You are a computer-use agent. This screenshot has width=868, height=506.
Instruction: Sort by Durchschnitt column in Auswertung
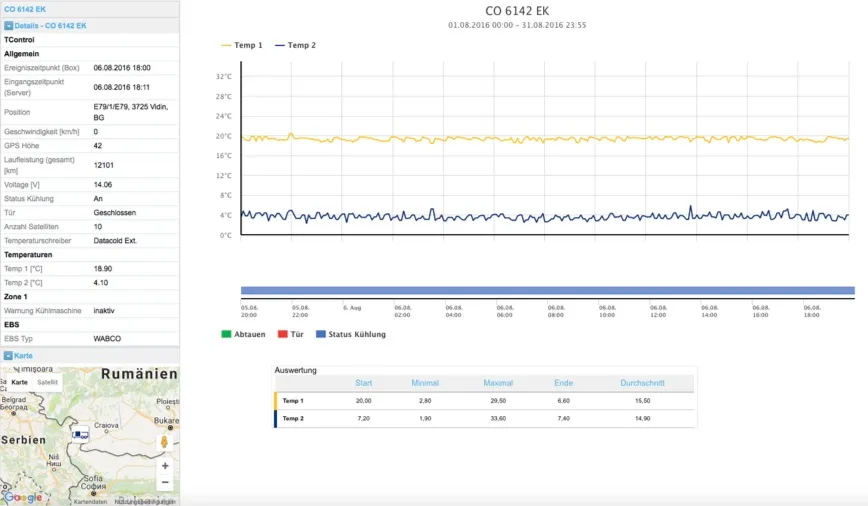642,383
